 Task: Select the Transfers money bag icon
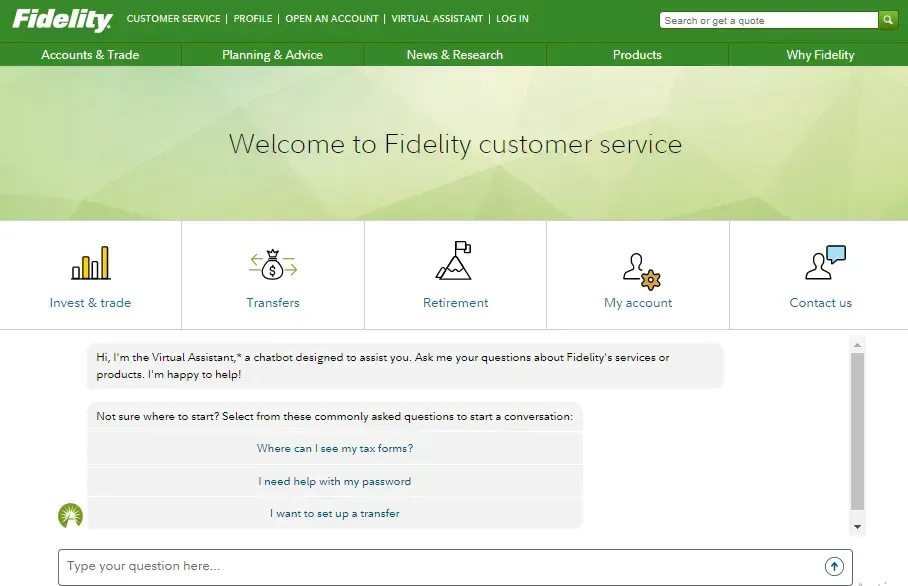click(273, 265)
